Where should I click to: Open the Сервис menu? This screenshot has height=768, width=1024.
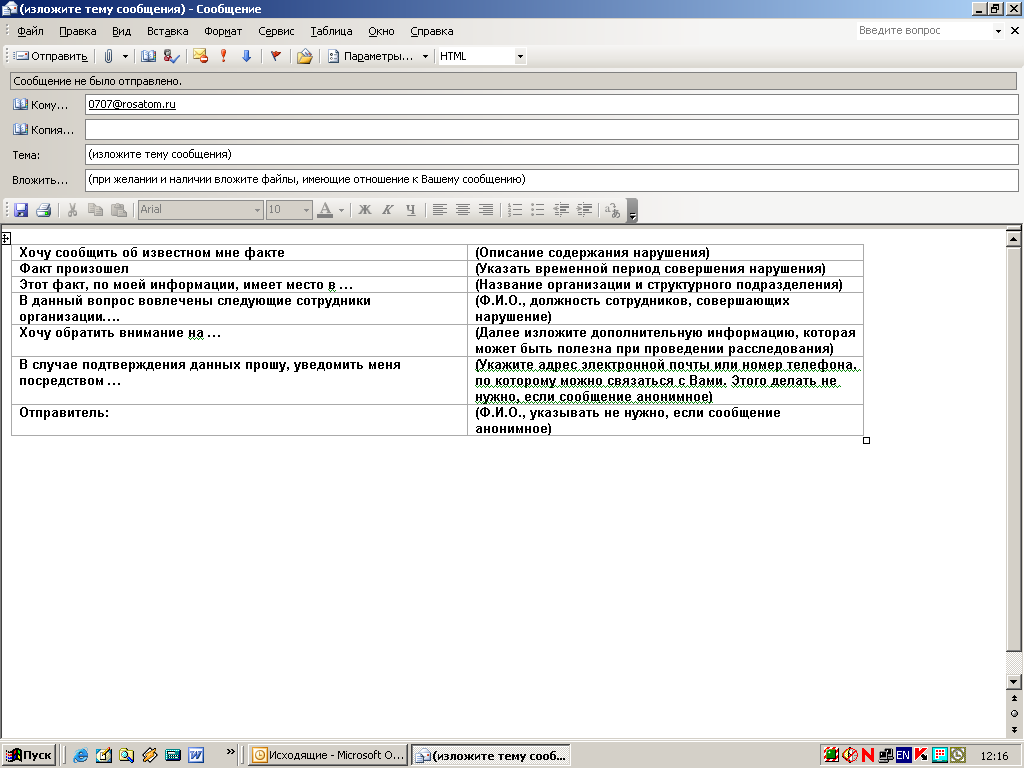[276, 31]
